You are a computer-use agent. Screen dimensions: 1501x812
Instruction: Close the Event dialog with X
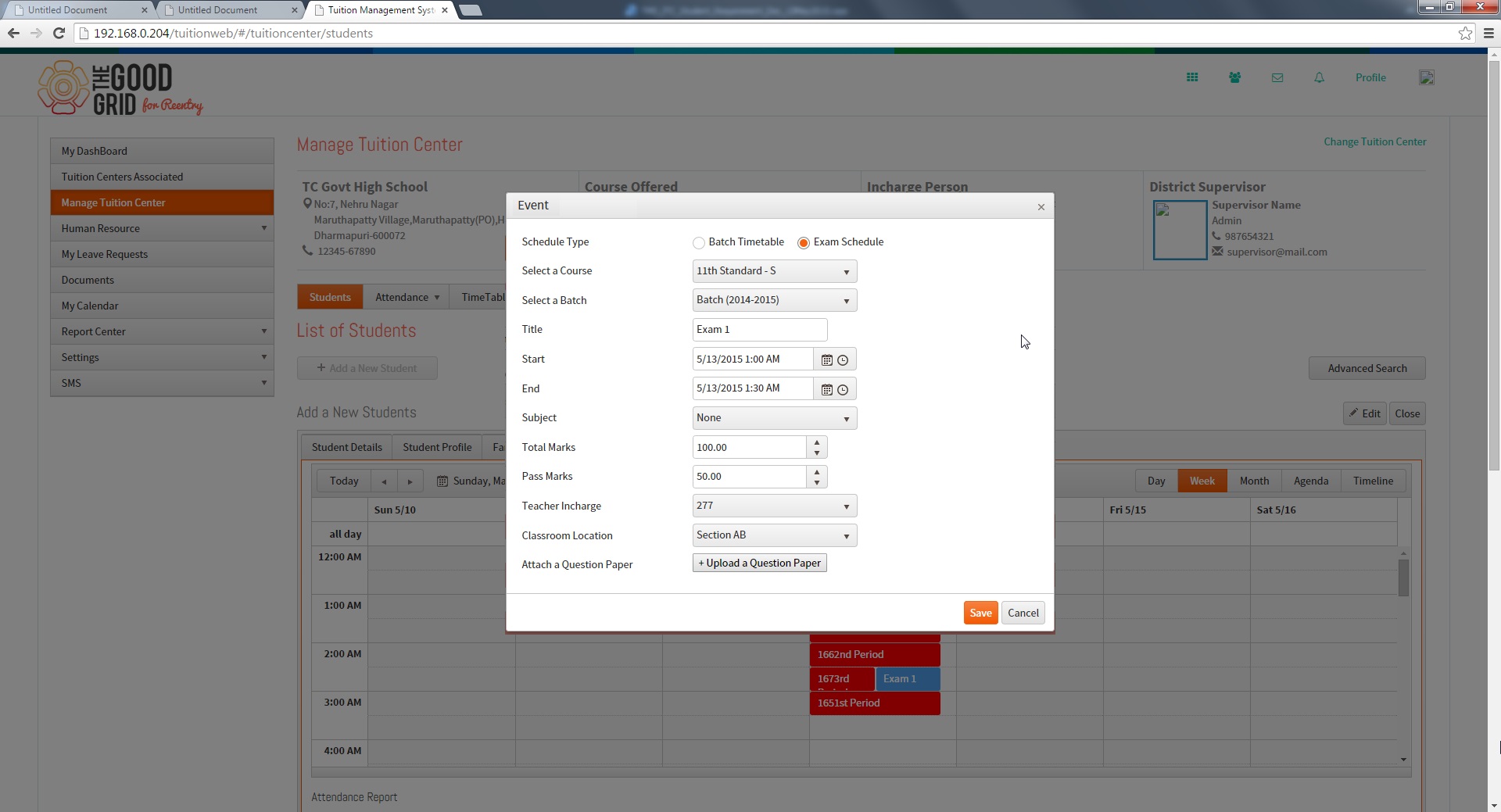tap(1041, 207)
